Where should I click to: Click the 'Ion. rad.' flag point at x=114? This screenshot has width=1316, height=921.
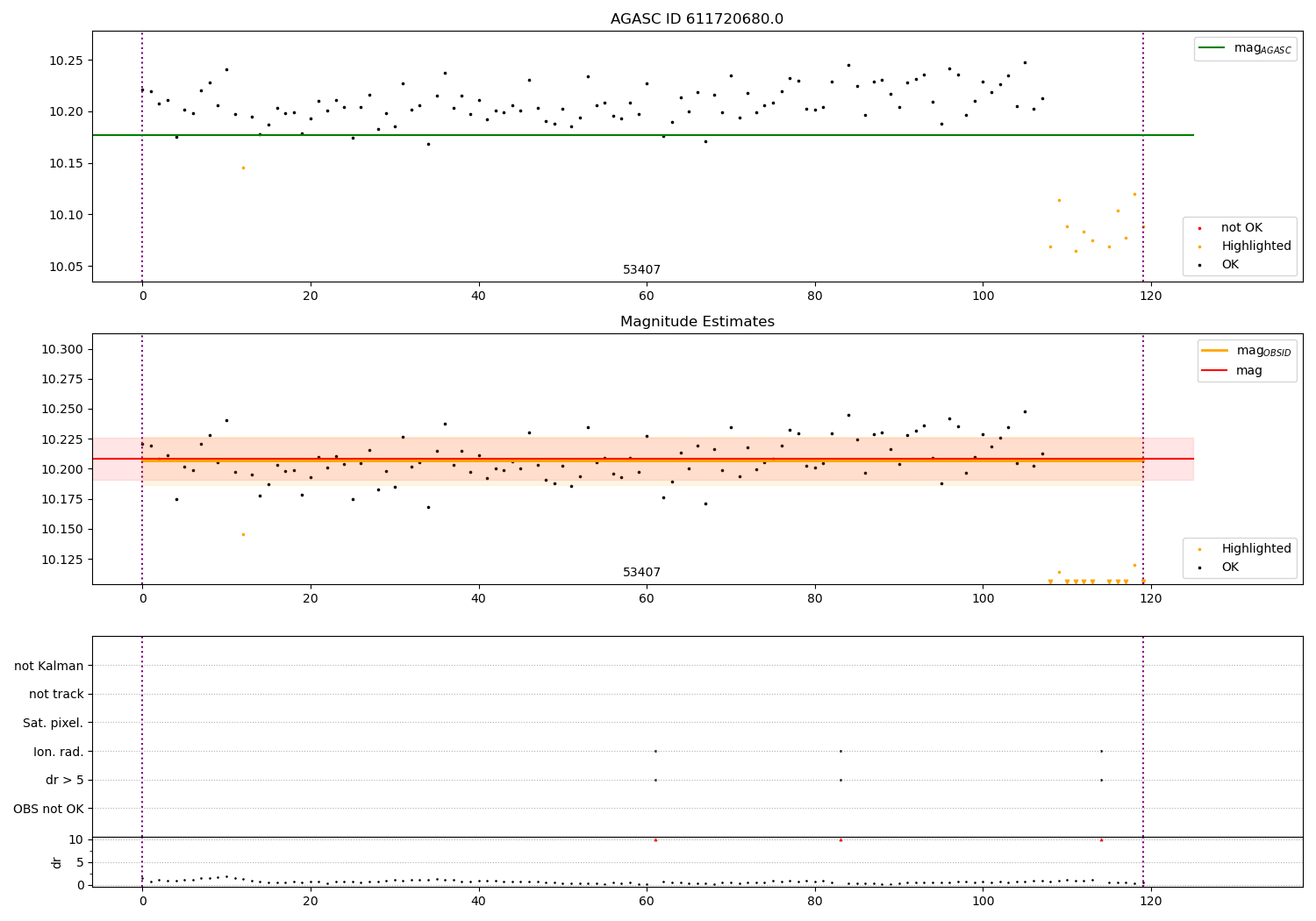1101,751
